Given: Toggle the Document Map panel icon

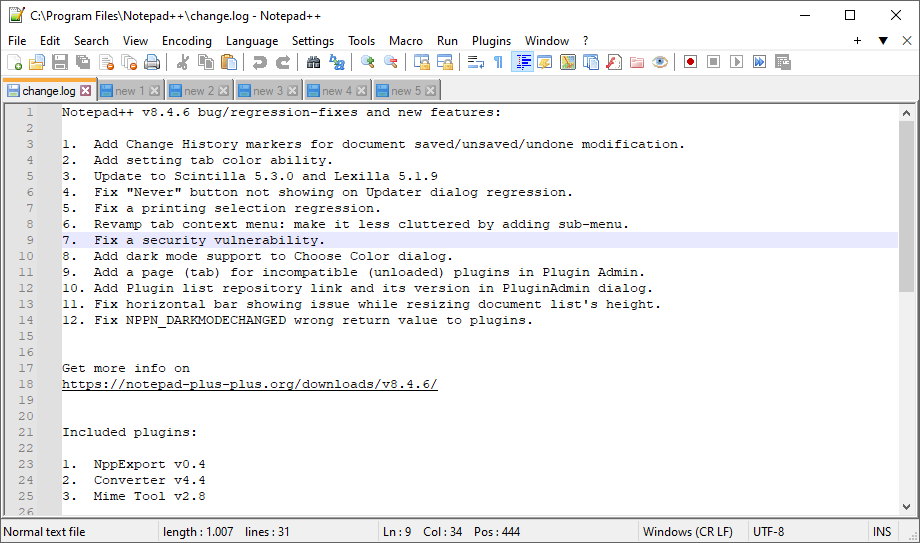Looking at the screenshot, I should pyautogui.click(x=568, y=62).
